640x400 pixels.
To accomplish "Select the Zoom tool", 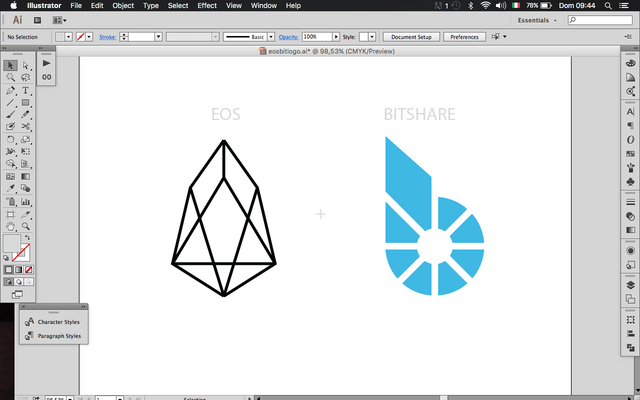I will (x=26, y=226).
